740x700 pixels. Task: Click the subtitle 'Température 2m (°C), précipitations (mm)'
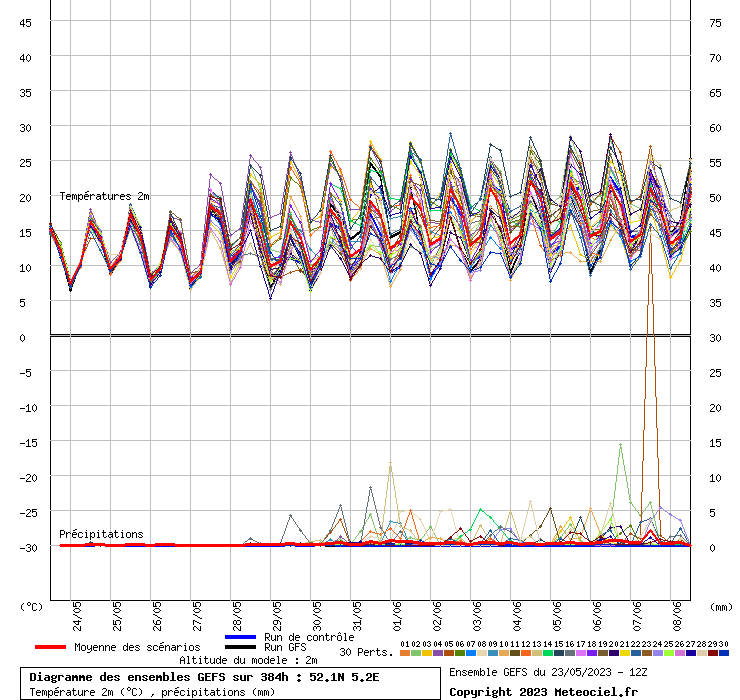pos(152,692)
